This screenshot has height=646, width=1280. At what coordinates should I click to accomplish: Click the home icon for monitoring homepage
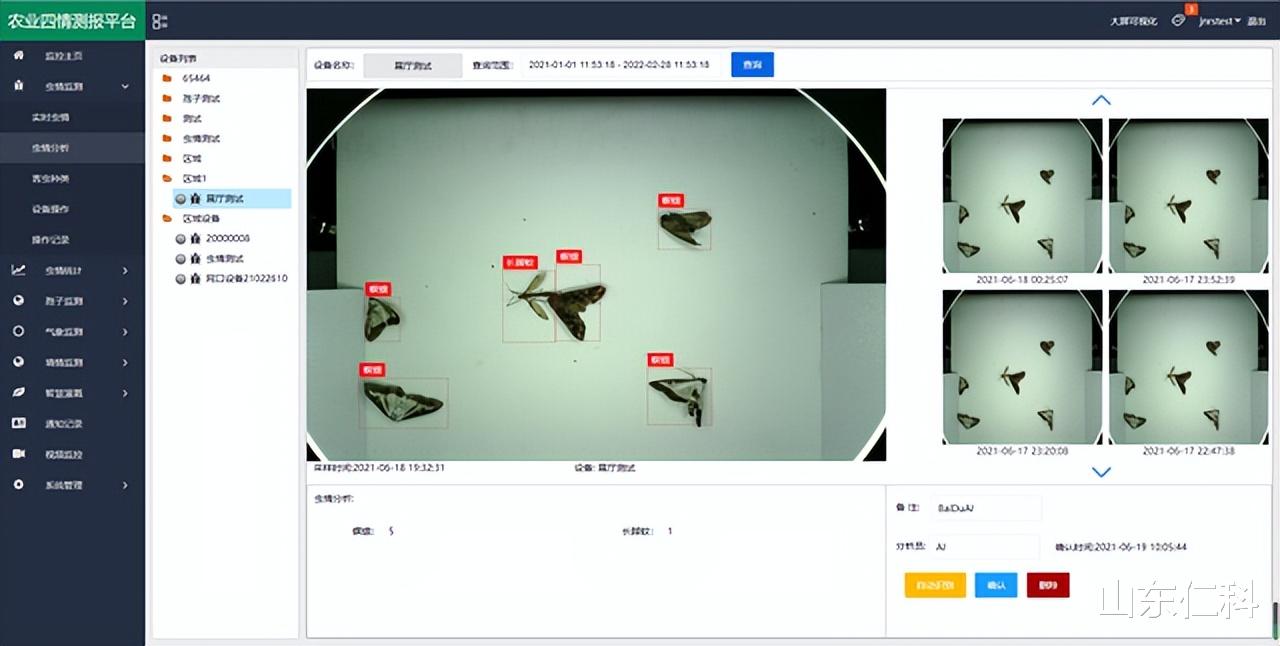tap(18, 55)
